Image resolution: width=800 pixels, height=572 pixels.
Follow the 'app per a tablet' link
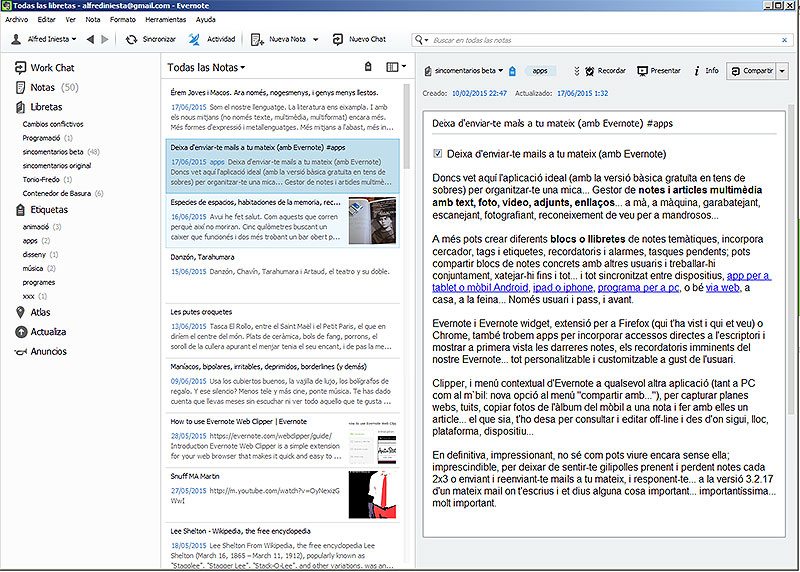(748, 276)
